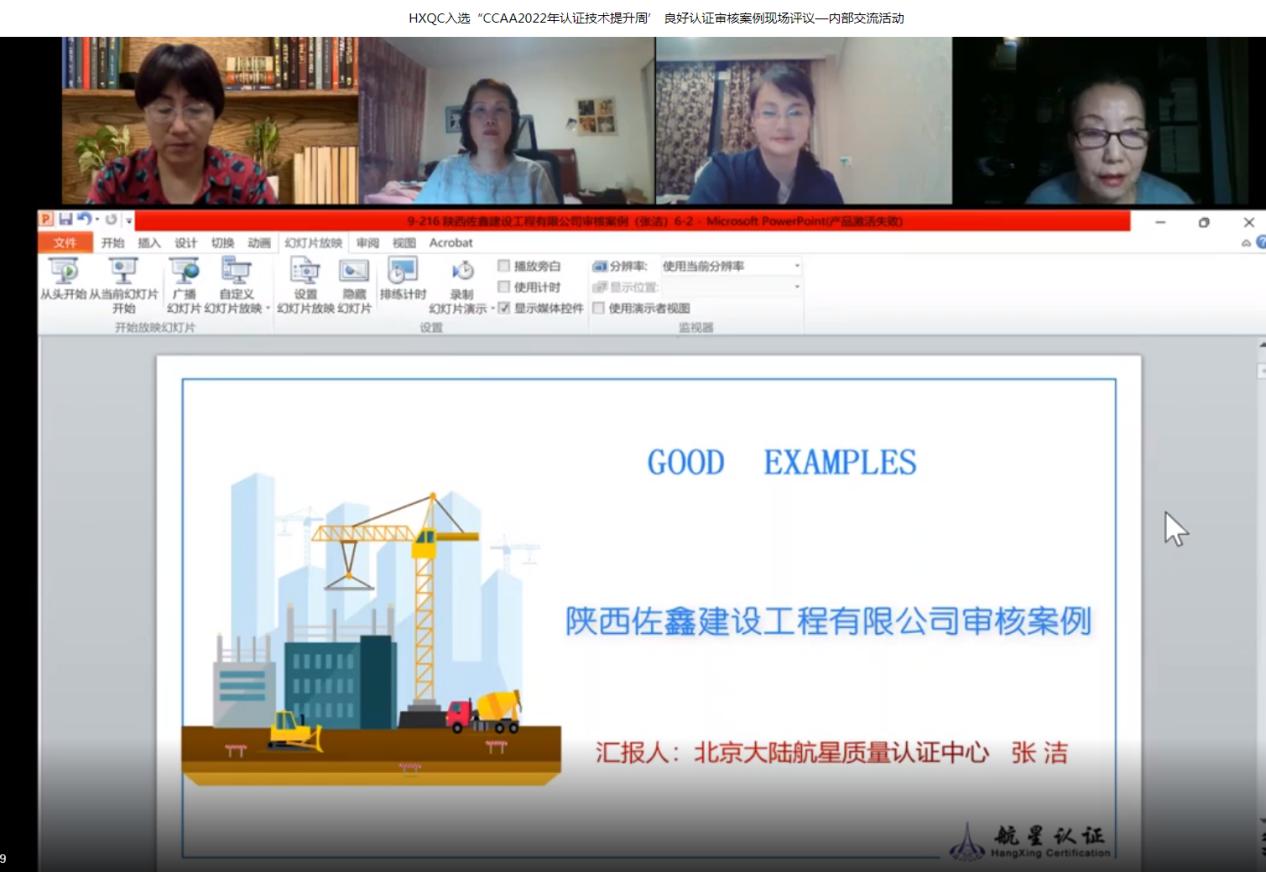Click the Save icon in quick access toolbar
Image resolution: width=1266 pixels, height=872 pixels.
tap(65, 220)
